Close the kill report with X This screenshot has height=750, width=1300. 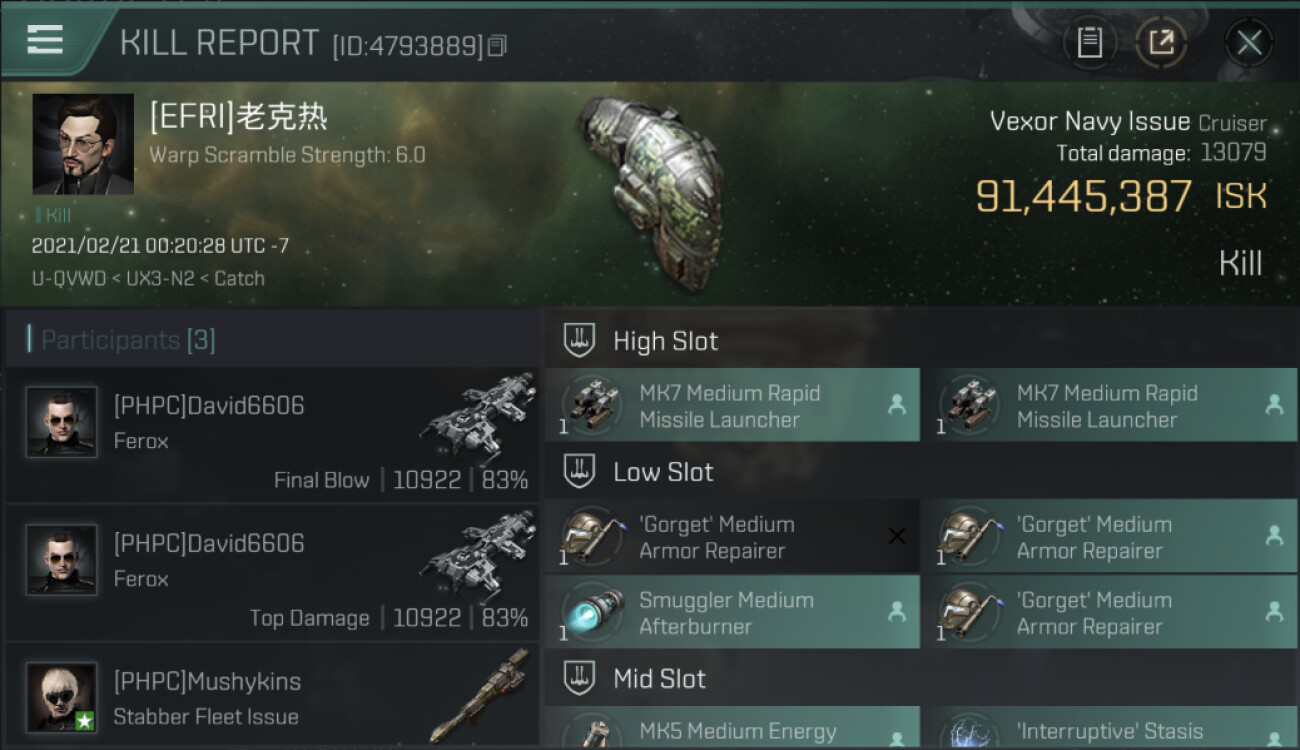[1249, 42]
